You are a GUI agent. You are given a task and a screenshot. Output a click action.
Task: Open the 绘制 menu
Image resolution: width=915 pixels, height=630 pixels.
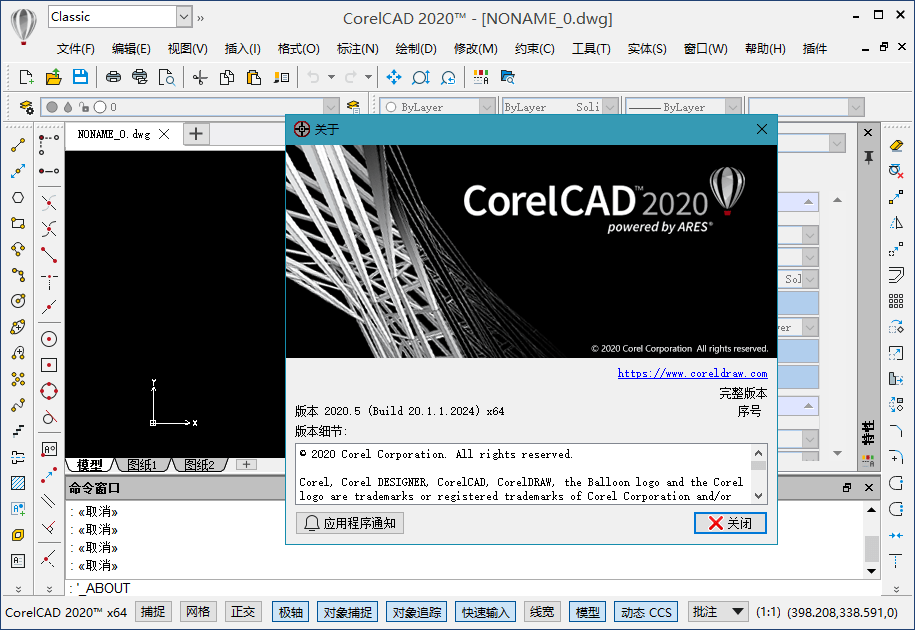pos(415,48)
